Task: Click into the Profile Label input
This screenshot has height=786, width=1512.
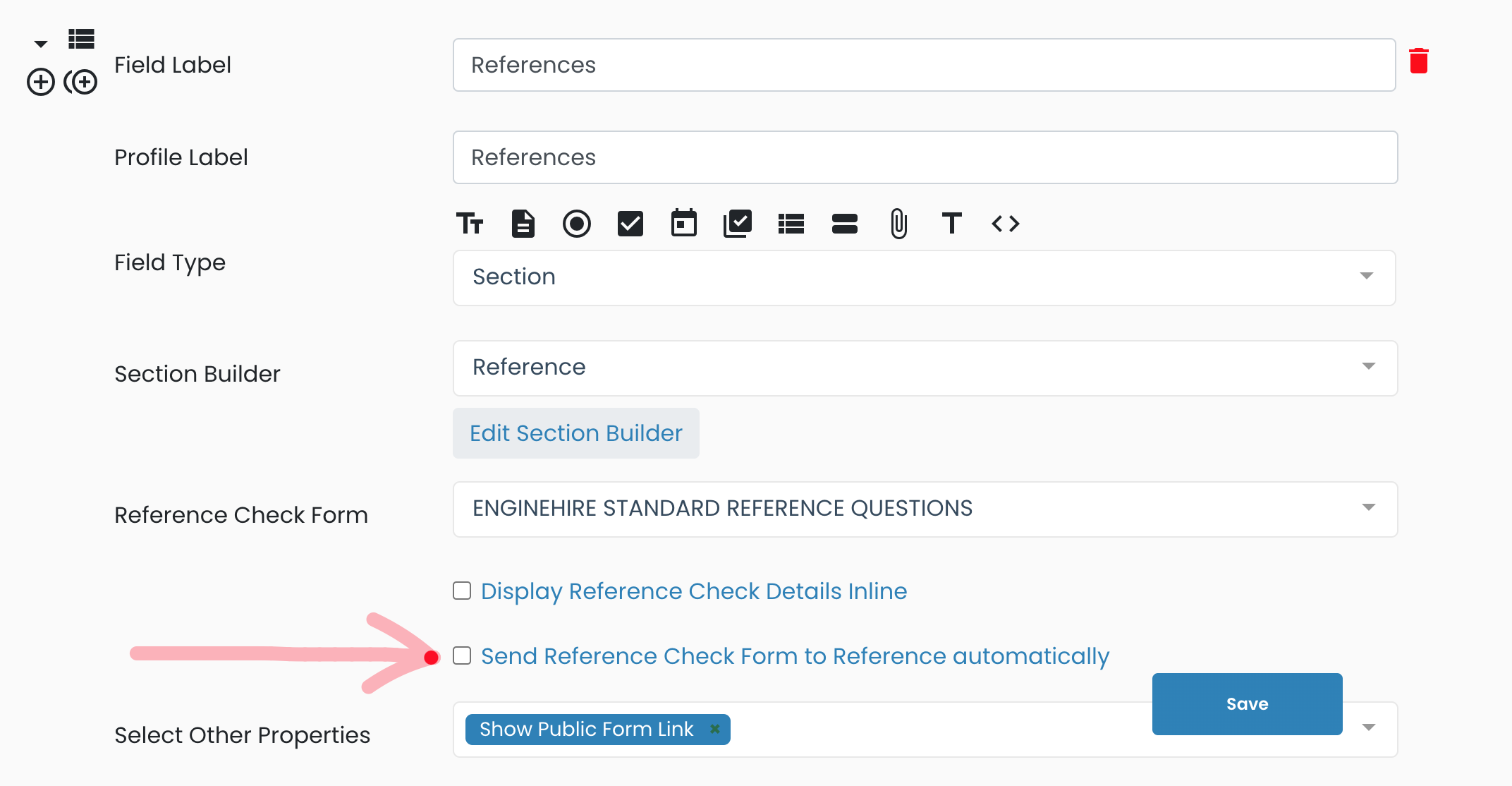Action: point(925,157)
